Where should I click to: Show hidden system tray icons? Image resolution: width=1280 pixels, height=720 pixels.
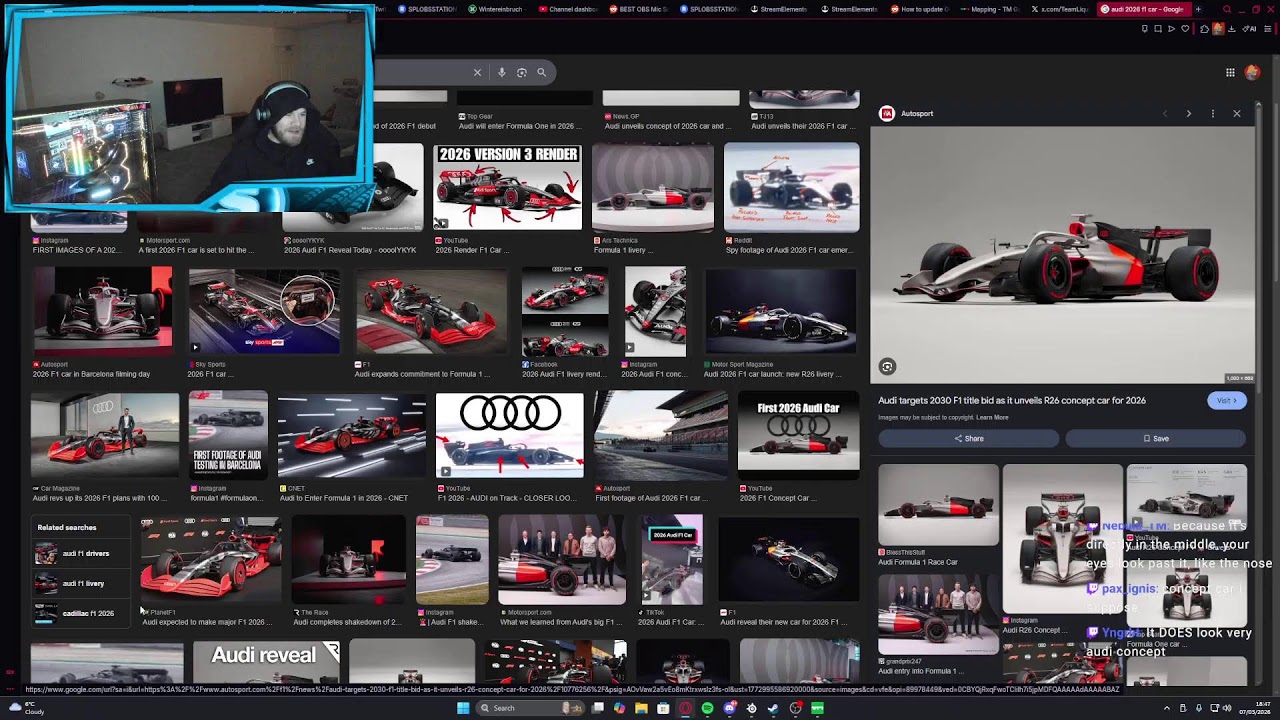click(x=1166, y=708)
